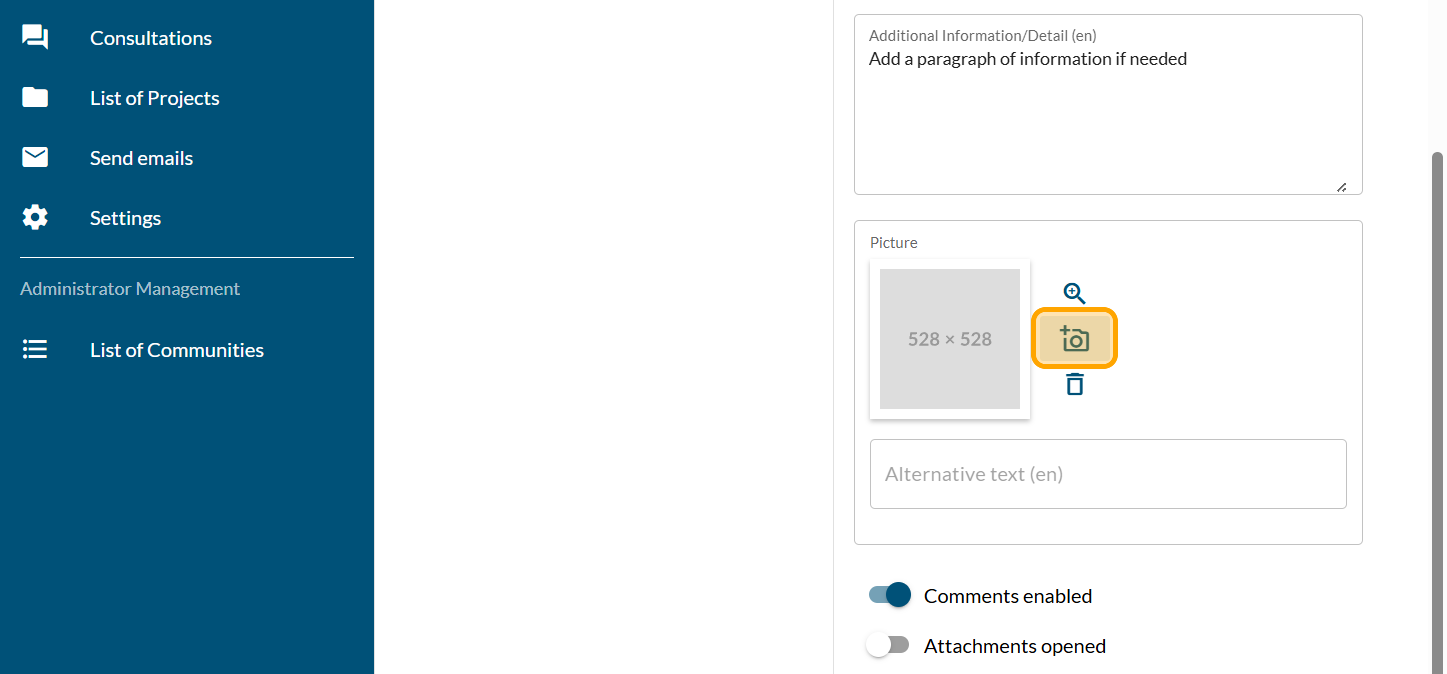Click the 528 × 528 picture thumbnail
Screen dimensions: 1447x674
[949, 339]
